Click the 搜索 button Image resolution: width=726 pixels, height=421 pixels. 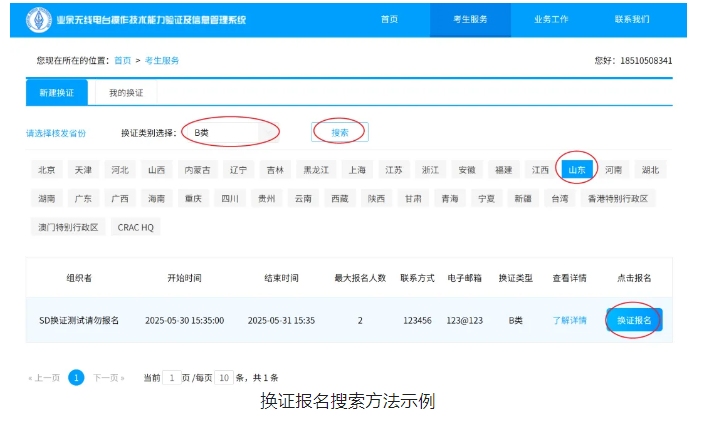coord(340,132)
